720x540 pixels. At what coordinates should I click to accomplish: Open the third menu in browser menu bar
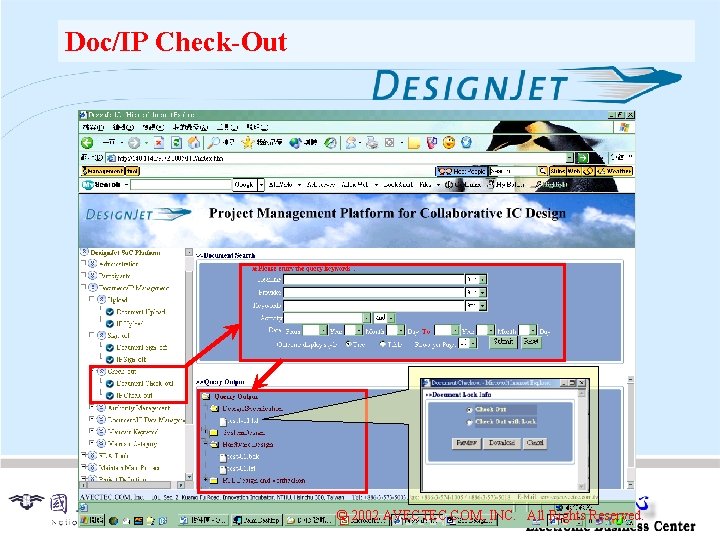(153, 127)
